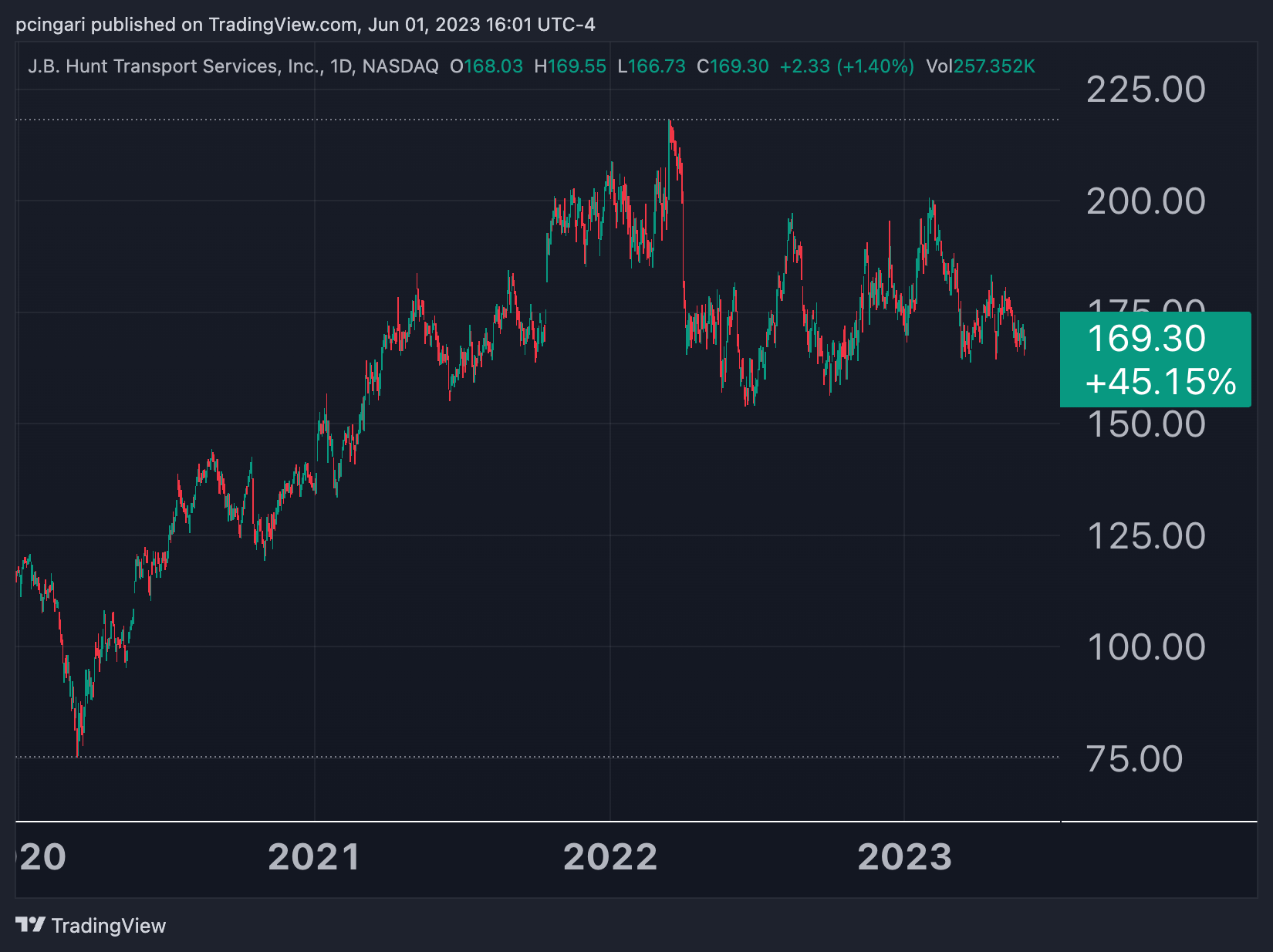Click the 2021 time axis label
The width and height of the screenshot is (1273, 952).
point(314,858)
